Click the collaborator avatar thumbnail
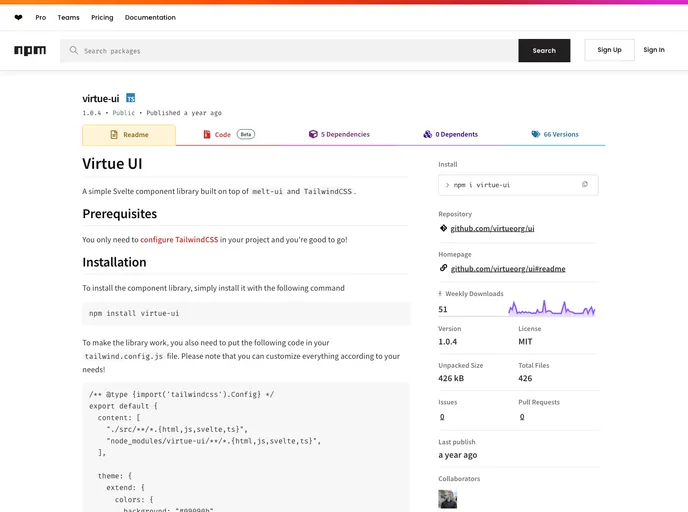 pyautogui.click(x=448, y=499)
